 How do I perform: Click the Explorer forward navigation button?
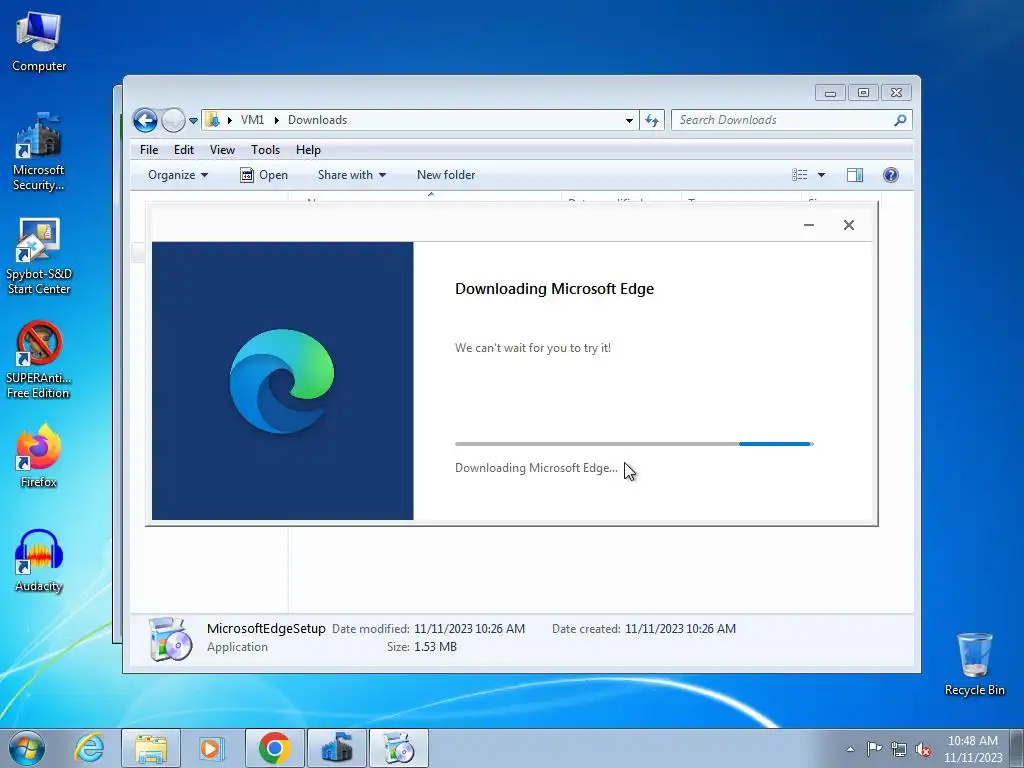(x=173, y=120)
